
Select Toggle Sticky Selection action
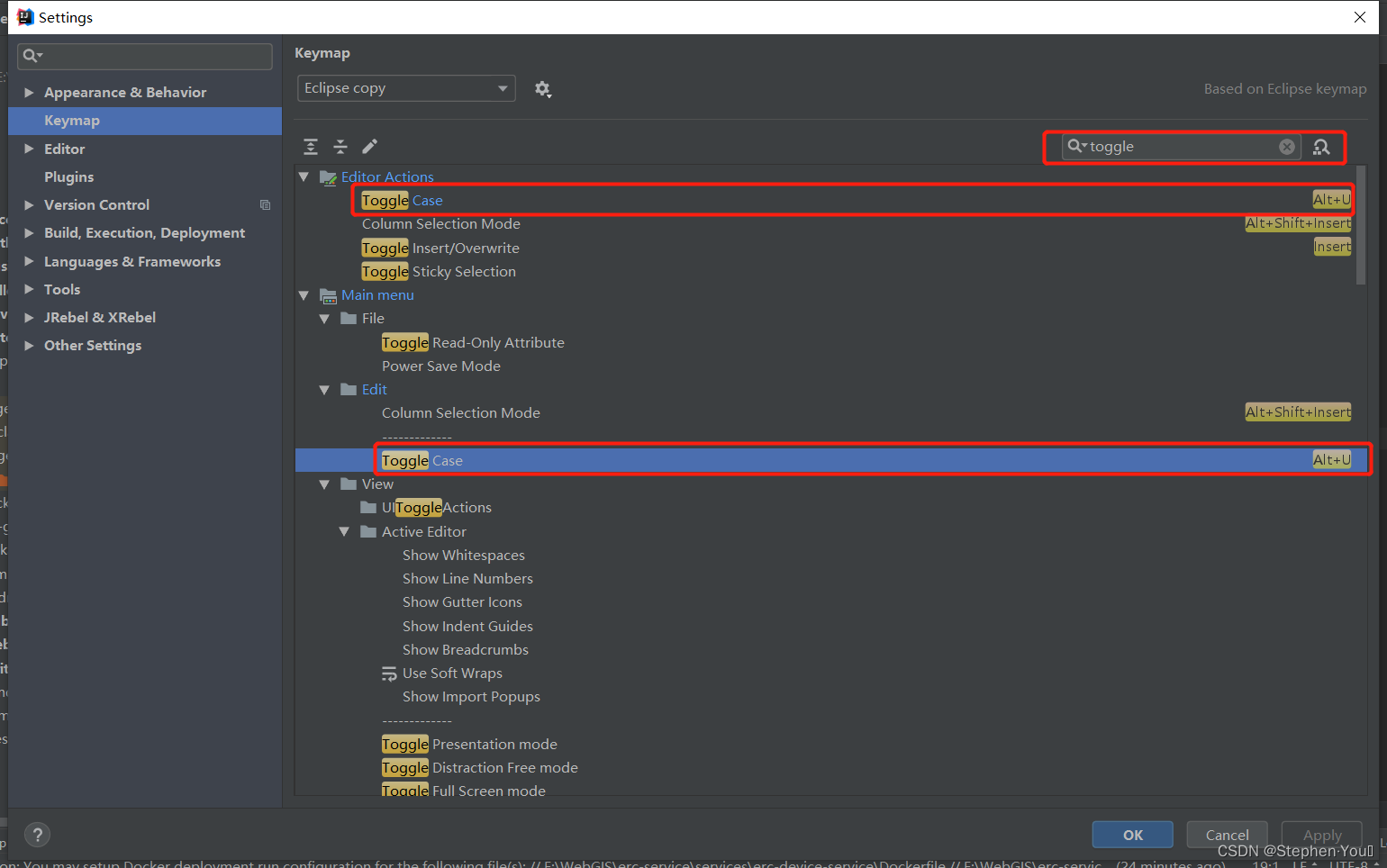439,272
